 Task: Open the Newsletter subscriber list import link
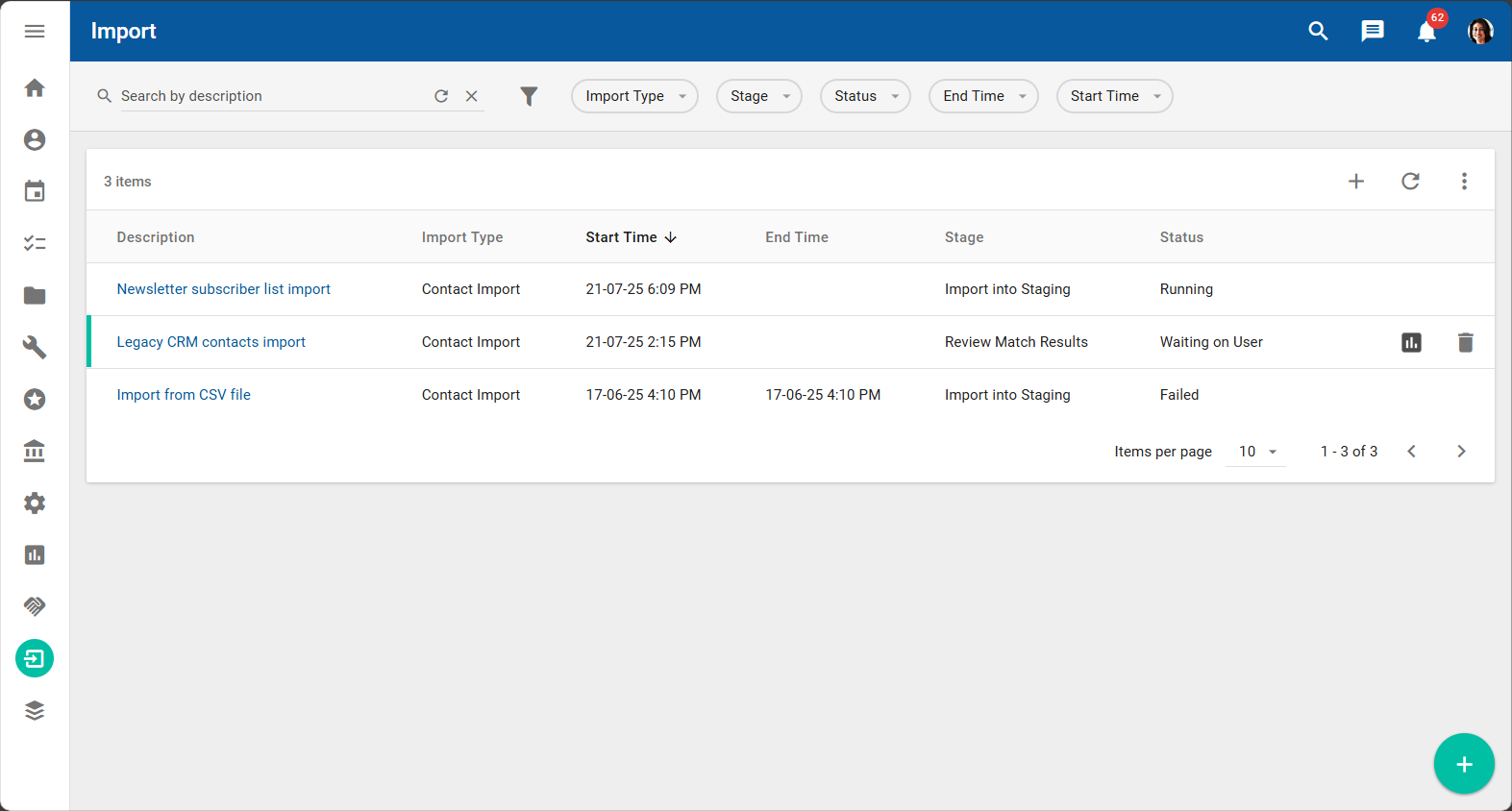point(223,289)
